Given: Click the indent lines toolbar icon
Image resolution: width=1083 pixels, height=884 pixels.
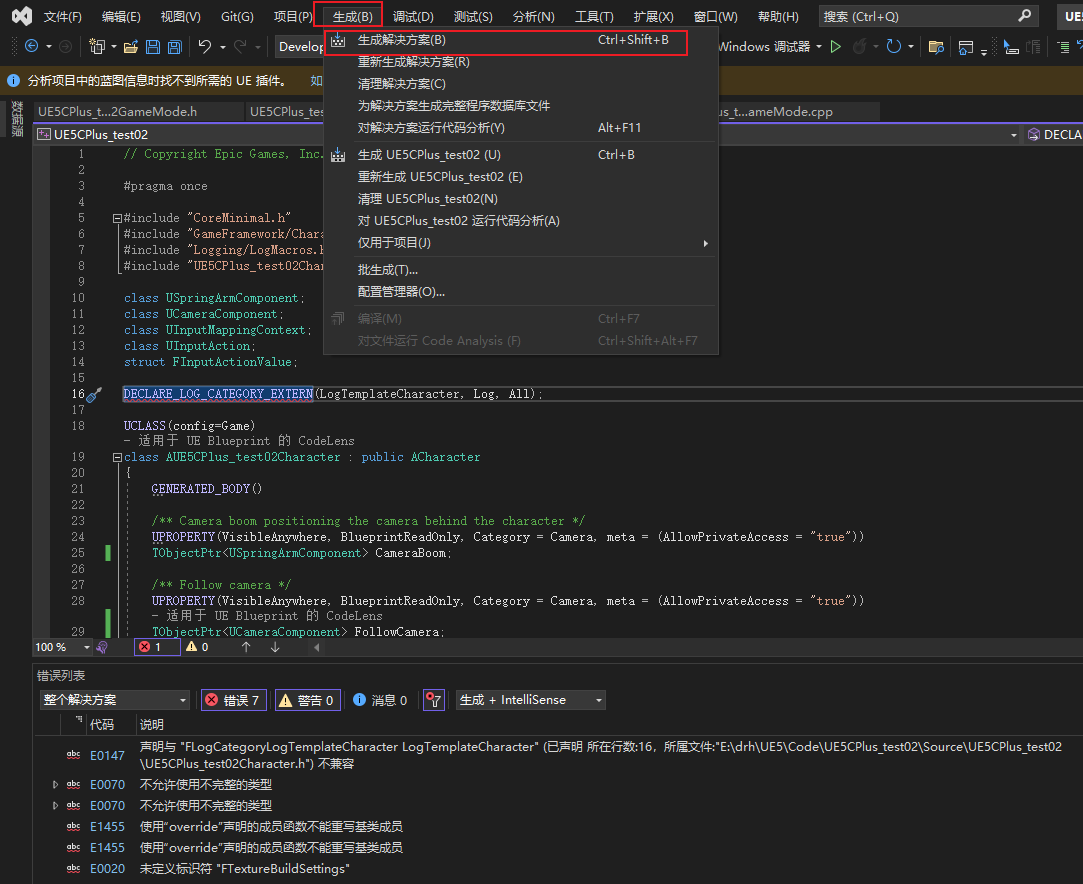Looking at the screenshot, I should (x=1063, y=47).
